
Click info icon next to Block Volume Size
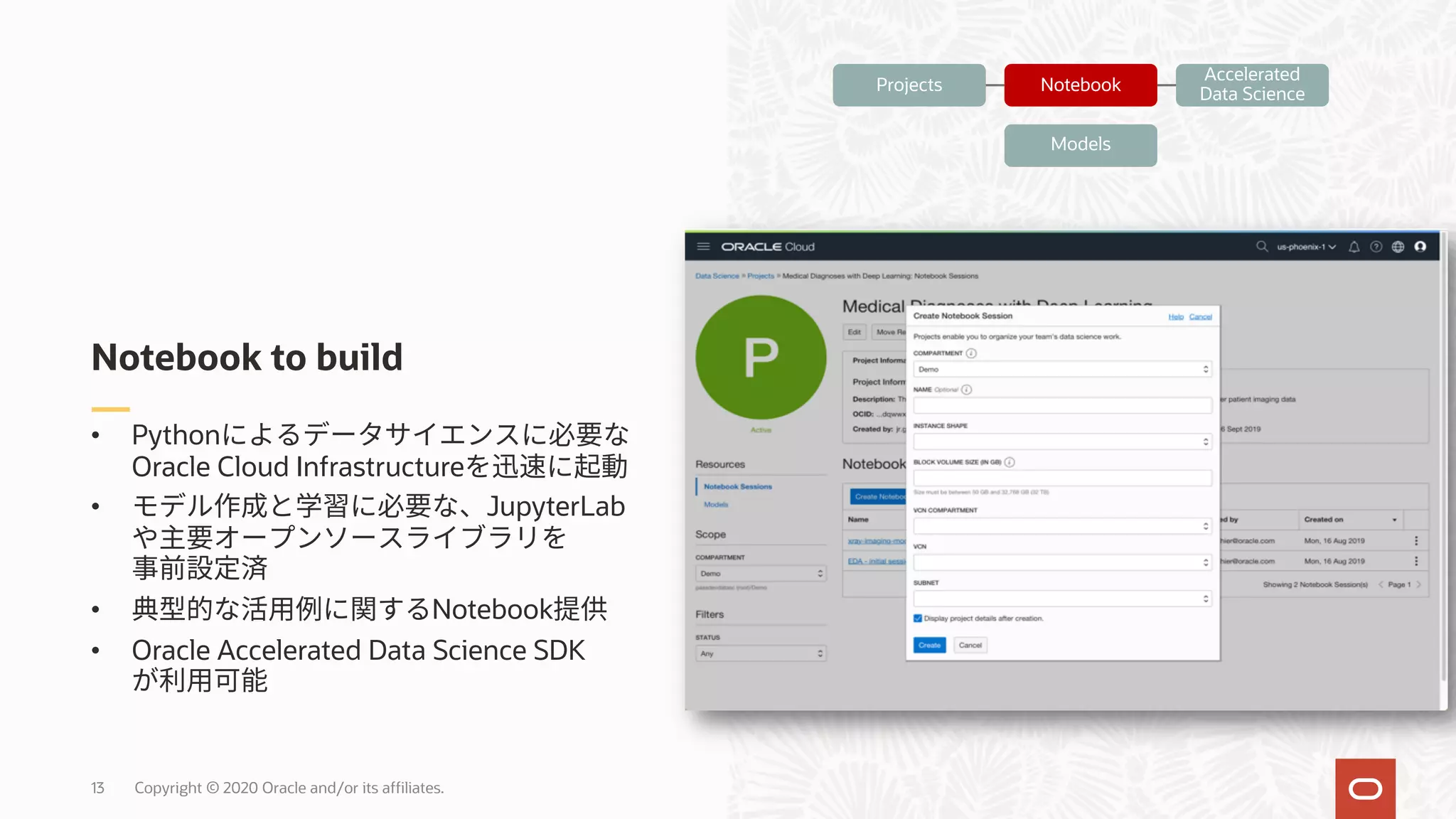[x=1010, y=462]
